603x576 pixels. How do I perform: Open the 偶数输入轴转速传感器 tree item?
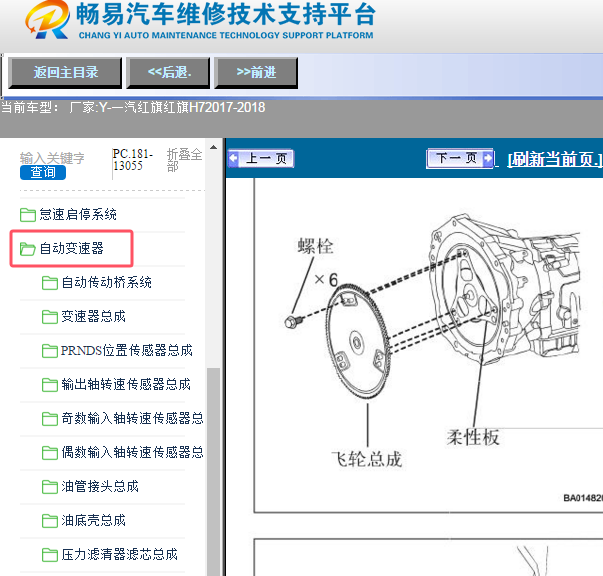pos(132,452)
